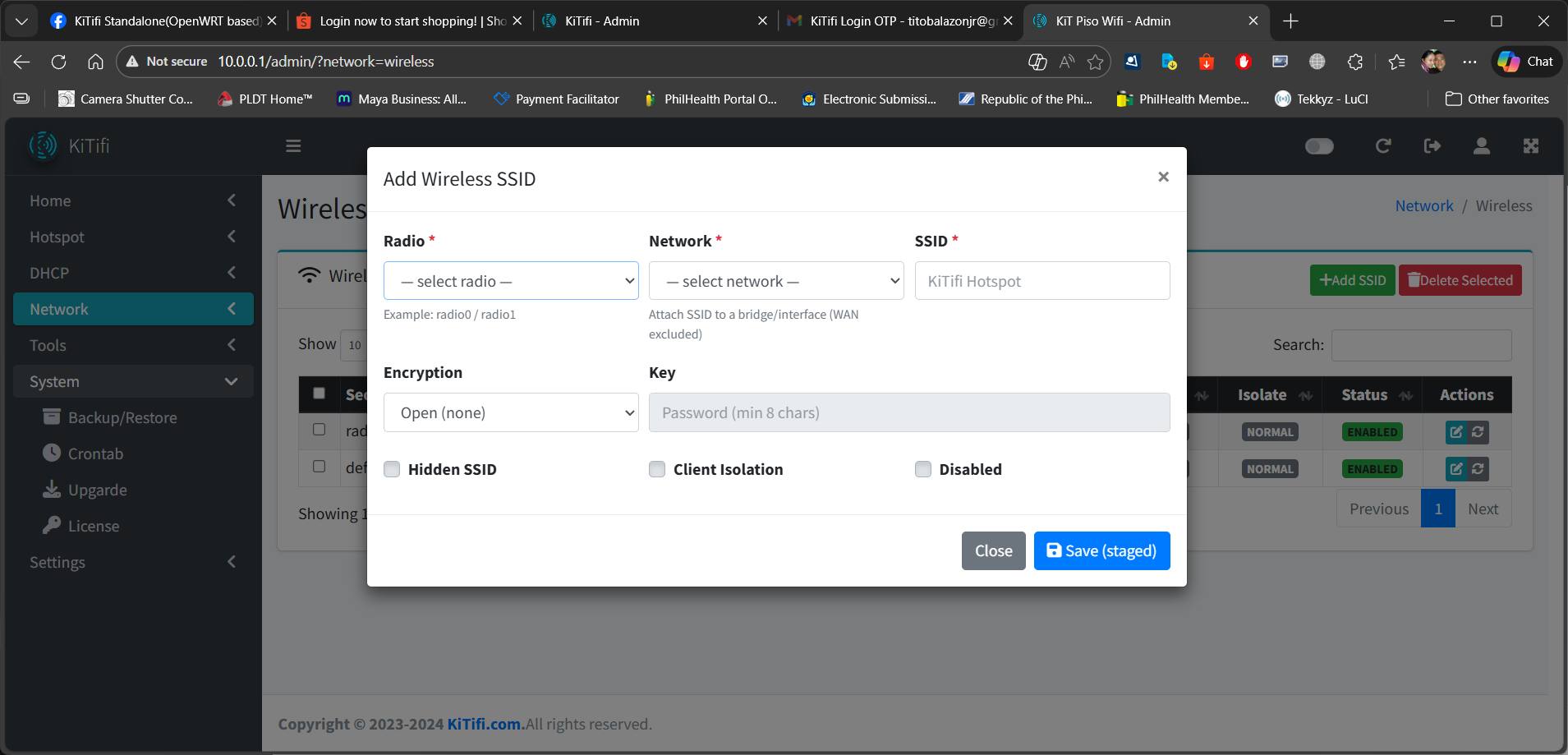Click the fullscreen expand icon in header

(x=1530, y=146)
